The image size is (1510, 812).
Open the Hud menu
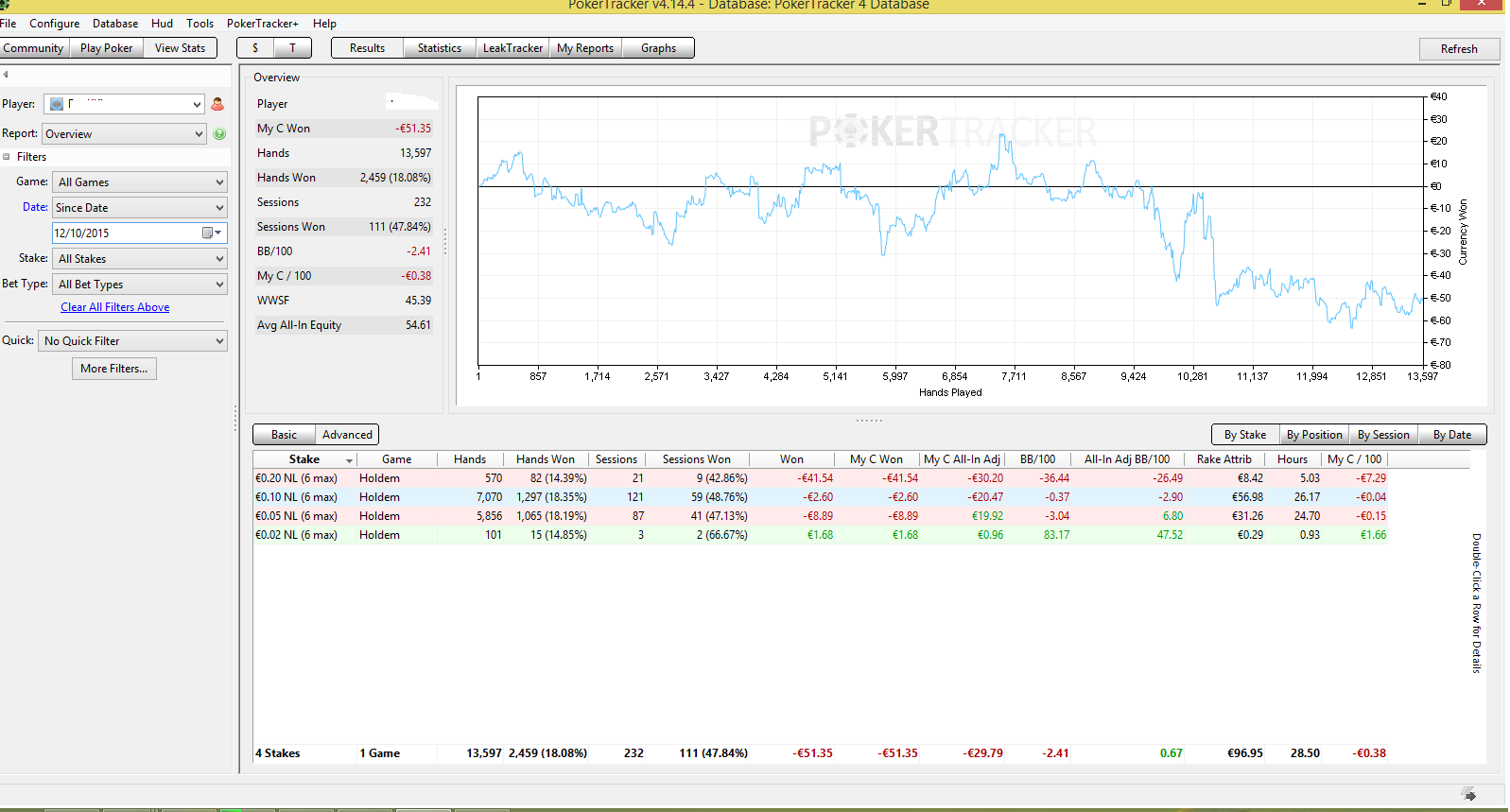click(163, 24)
